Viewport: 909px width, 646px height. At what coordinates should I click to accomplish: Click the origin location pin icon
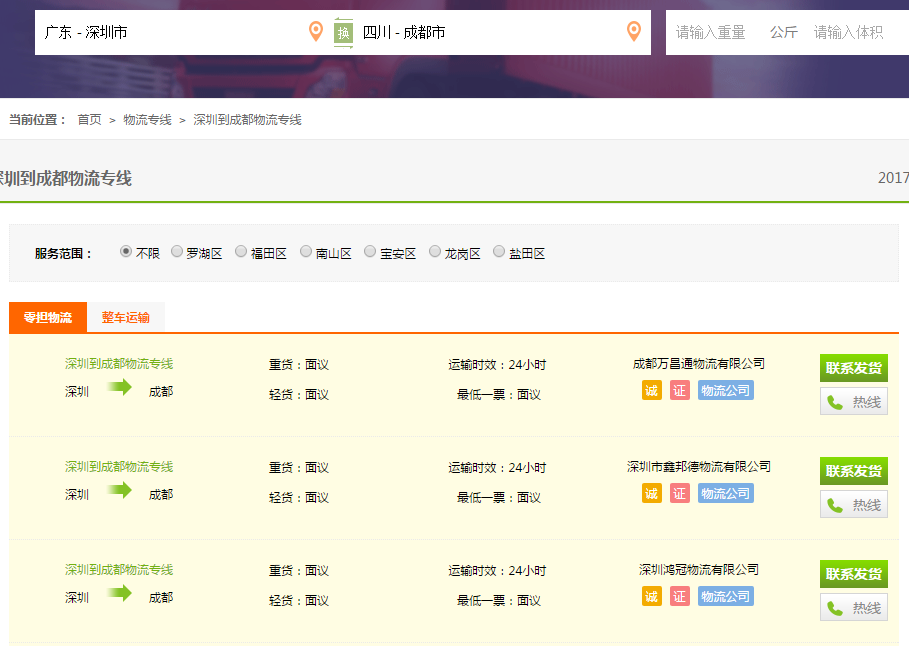315,31
